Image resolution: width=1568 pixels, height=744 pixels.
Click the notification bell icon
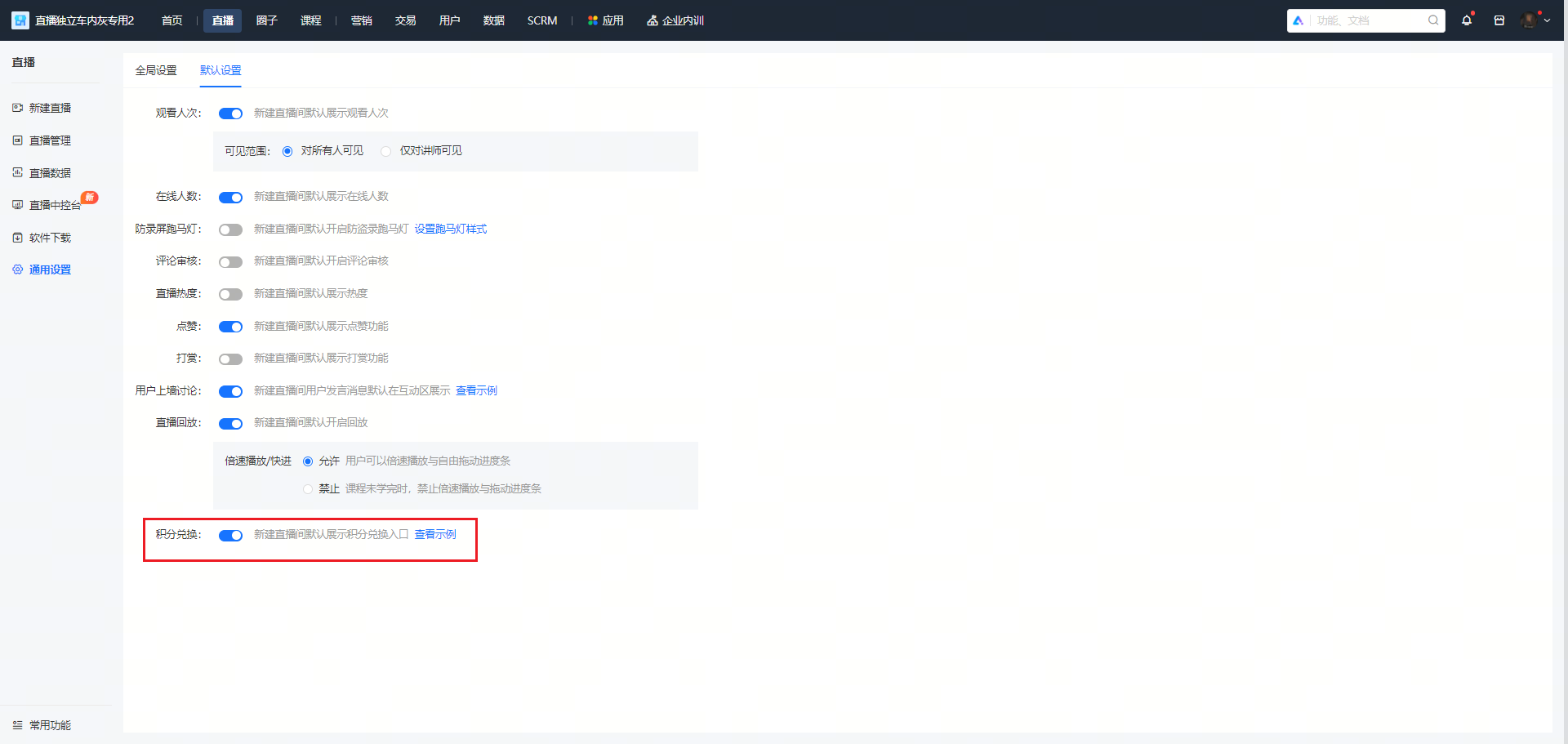click(1467, 20)
